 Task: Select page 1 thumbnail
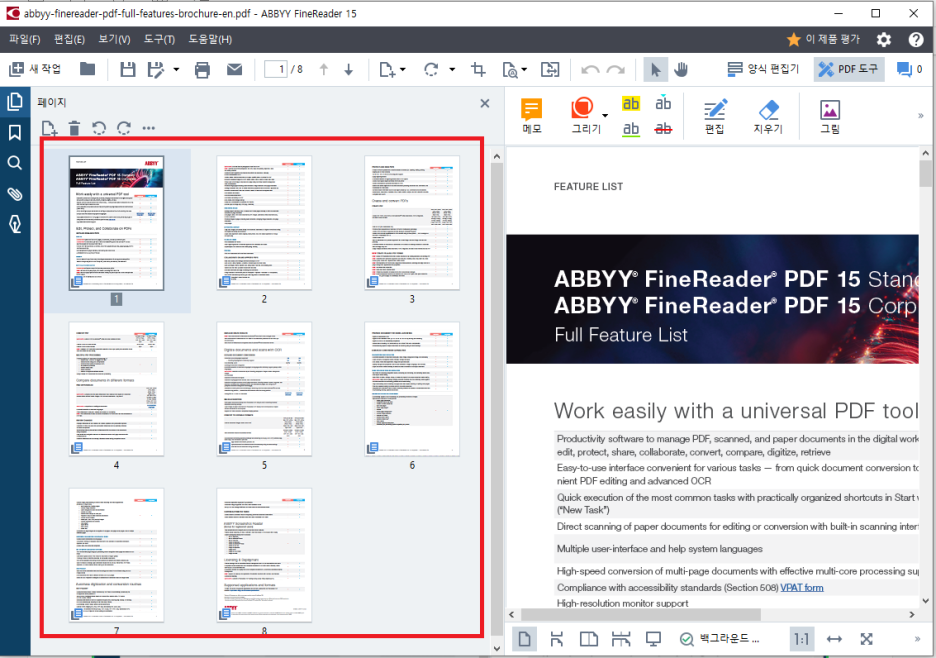coord(116,223)
